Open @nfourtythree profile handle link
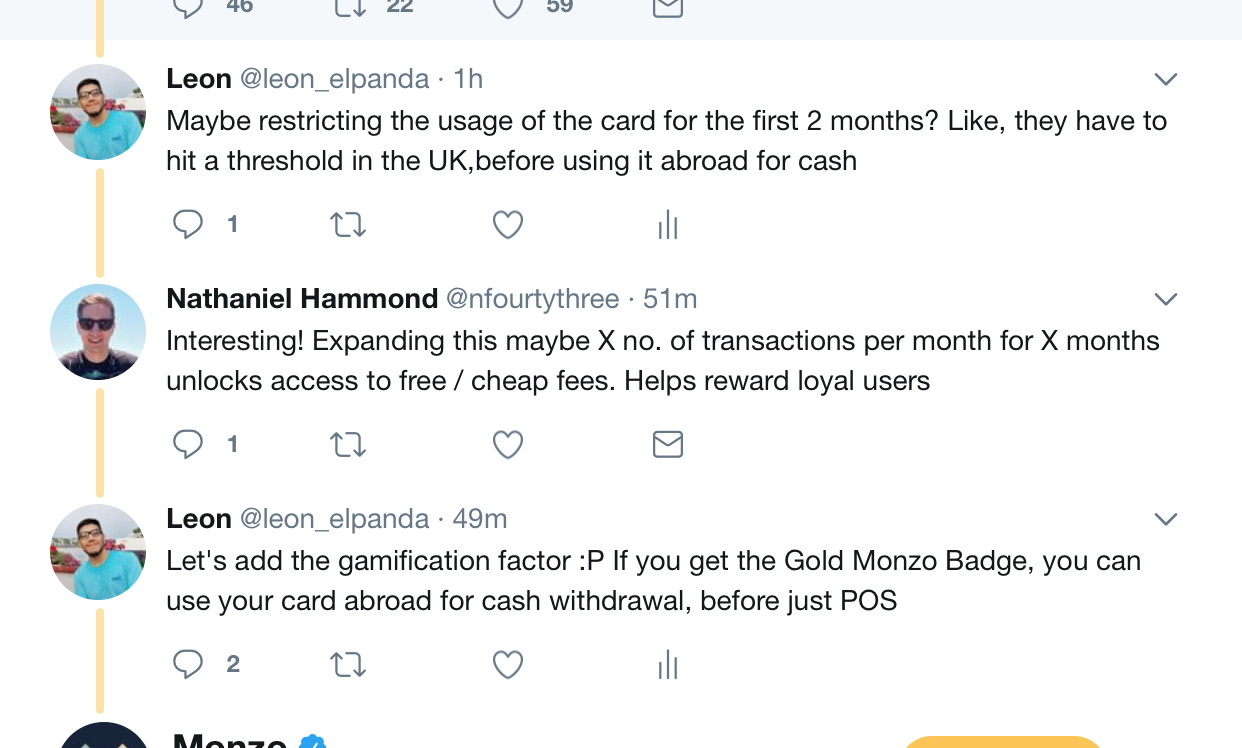 (x=532, y=299)
